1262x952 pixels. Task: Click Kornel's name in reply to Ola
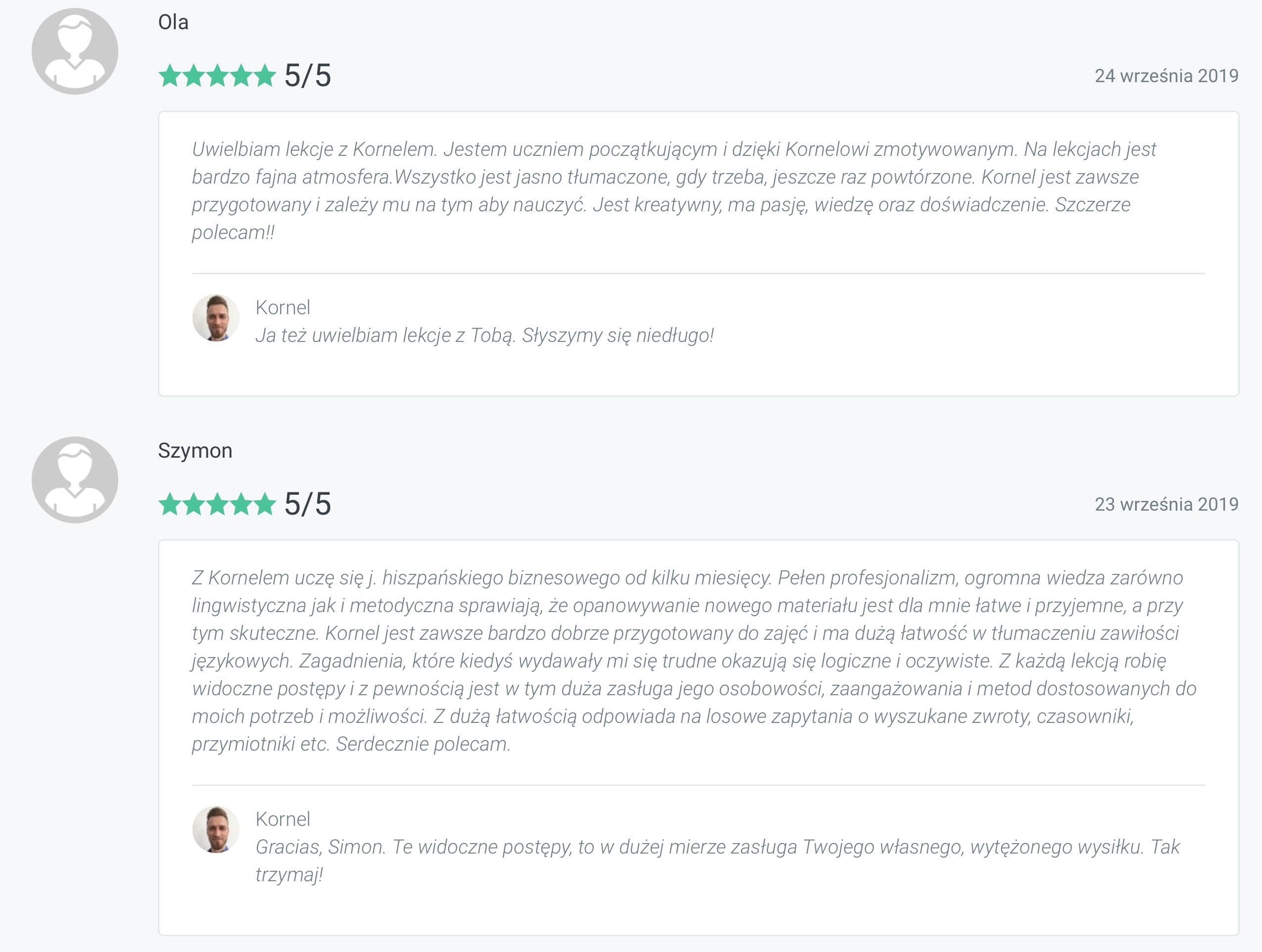[283, 307]
